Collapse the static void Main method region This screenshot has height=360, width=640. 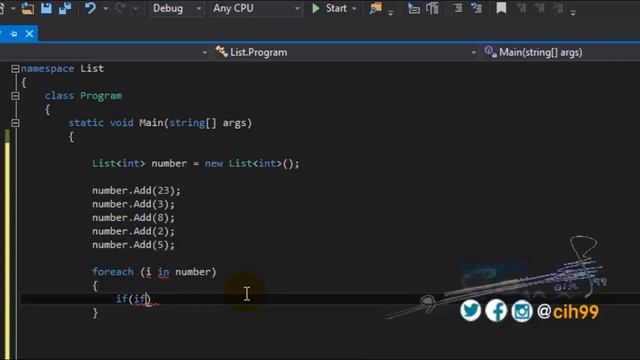click(15, 123)
